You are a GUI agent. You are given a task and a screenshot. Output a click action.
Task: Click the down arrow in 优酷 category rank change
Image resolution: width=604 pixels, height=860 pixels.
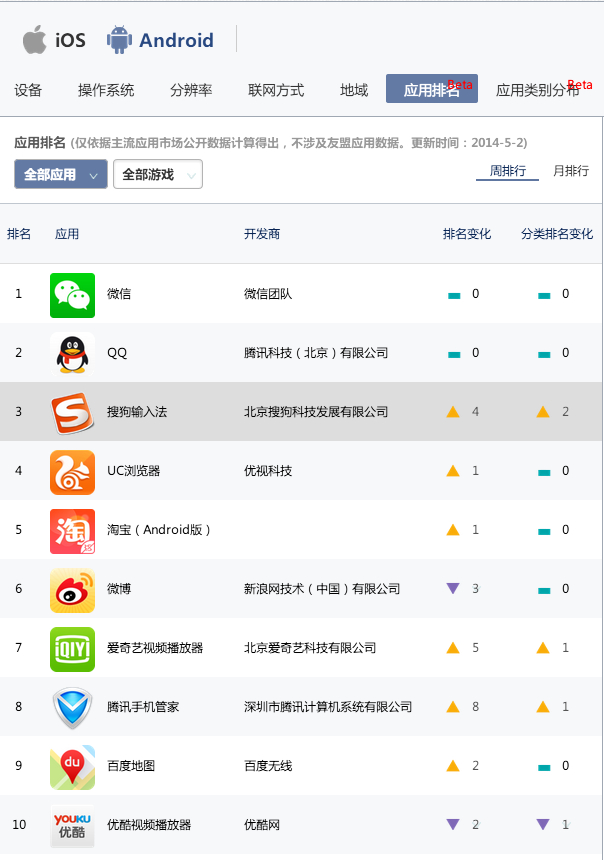pos(543,824)
